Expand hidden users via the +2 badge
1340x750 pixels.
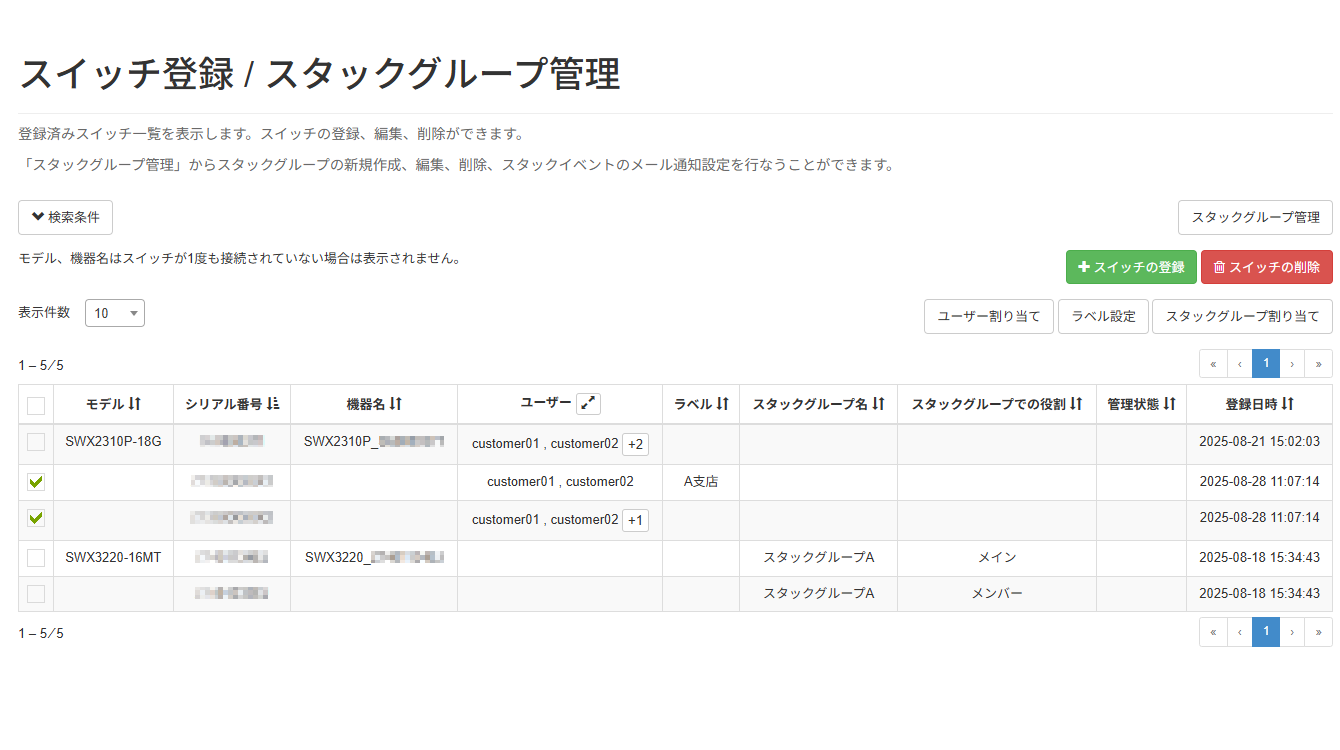coord(637,443)
